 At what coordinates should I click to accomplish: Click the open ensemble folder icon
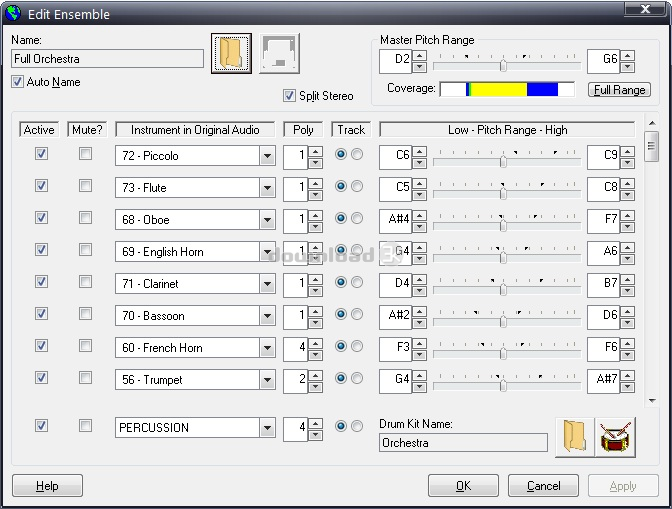230,54
